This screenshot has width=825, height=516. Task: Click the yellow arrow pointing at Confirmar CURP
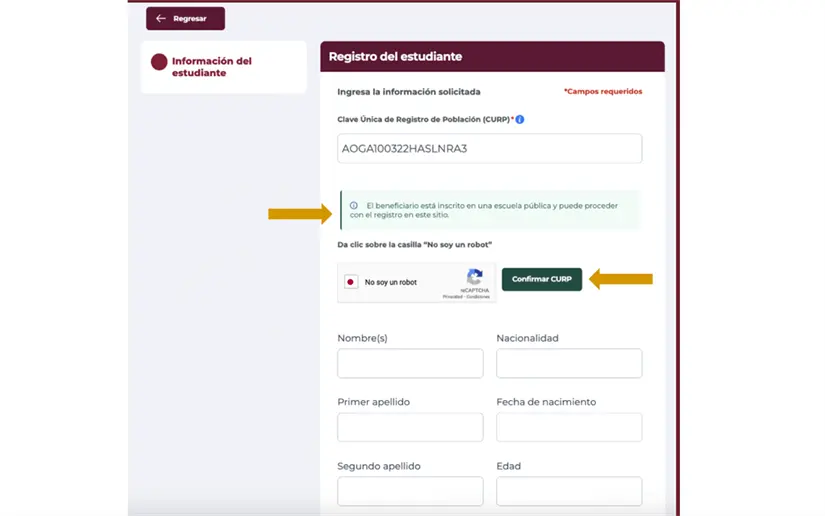click(x=620, y=279)
